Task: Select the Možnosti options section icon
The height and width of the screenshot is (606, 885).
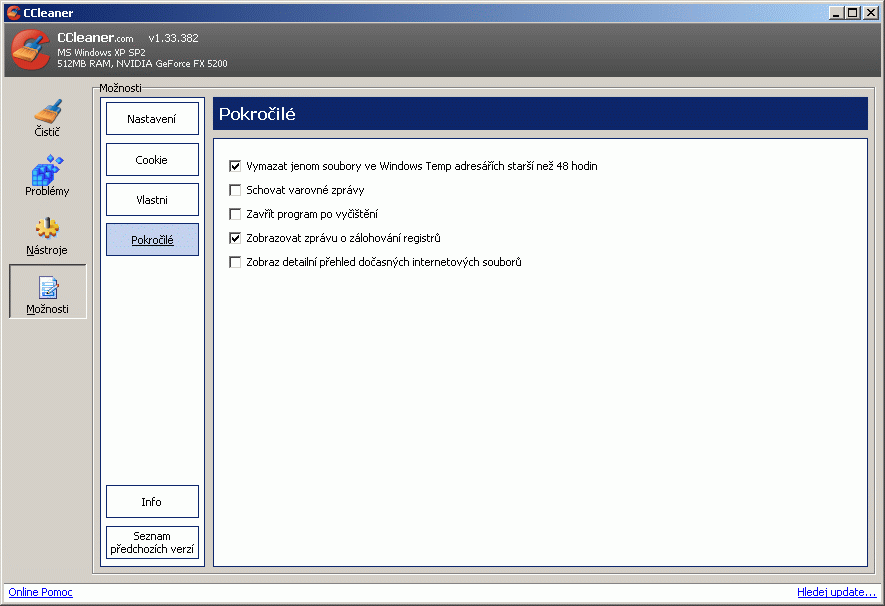Action: 48,292
